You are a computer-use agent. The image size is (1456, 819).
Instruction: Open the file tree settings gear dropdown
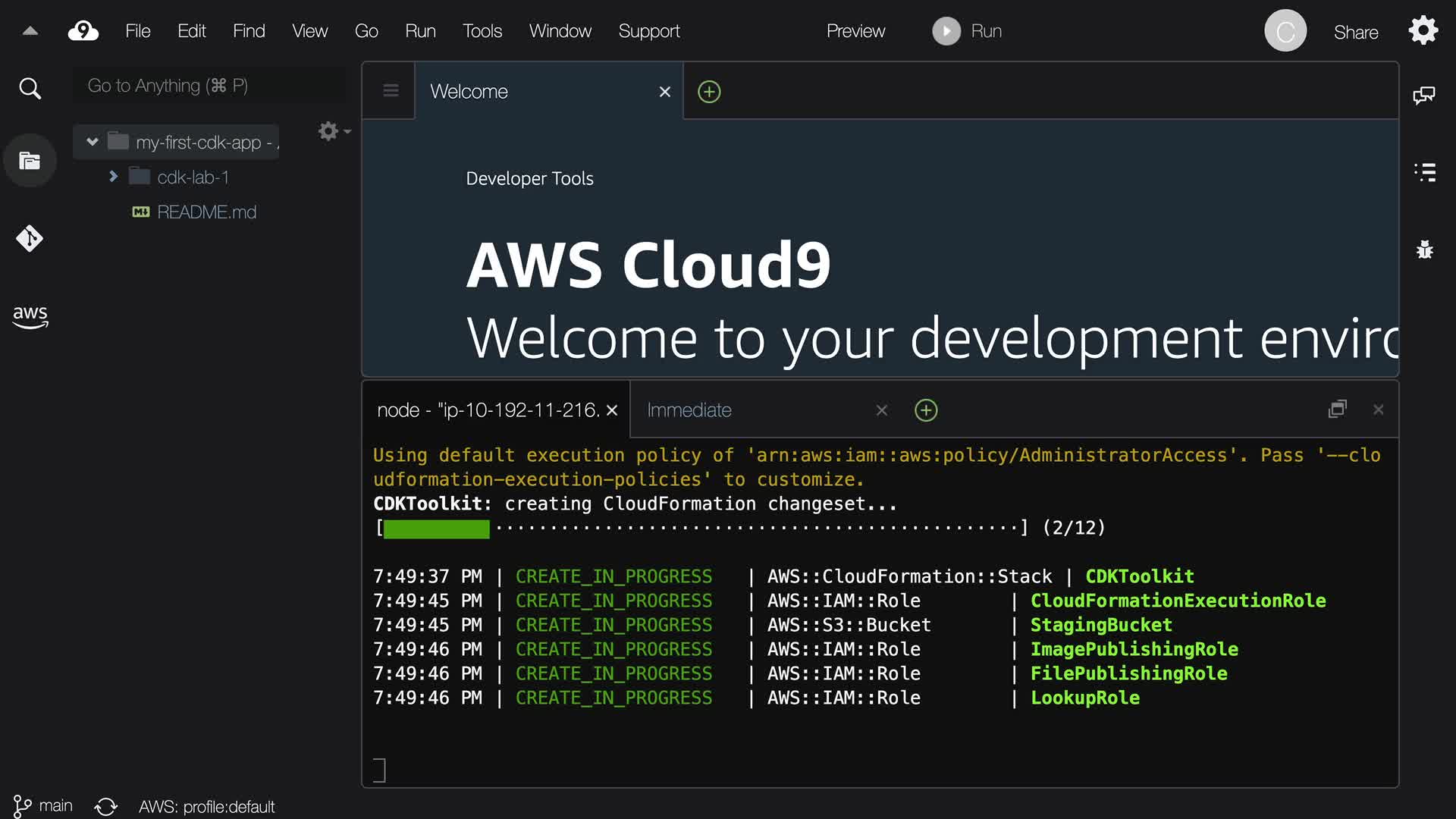pos(333,131)
